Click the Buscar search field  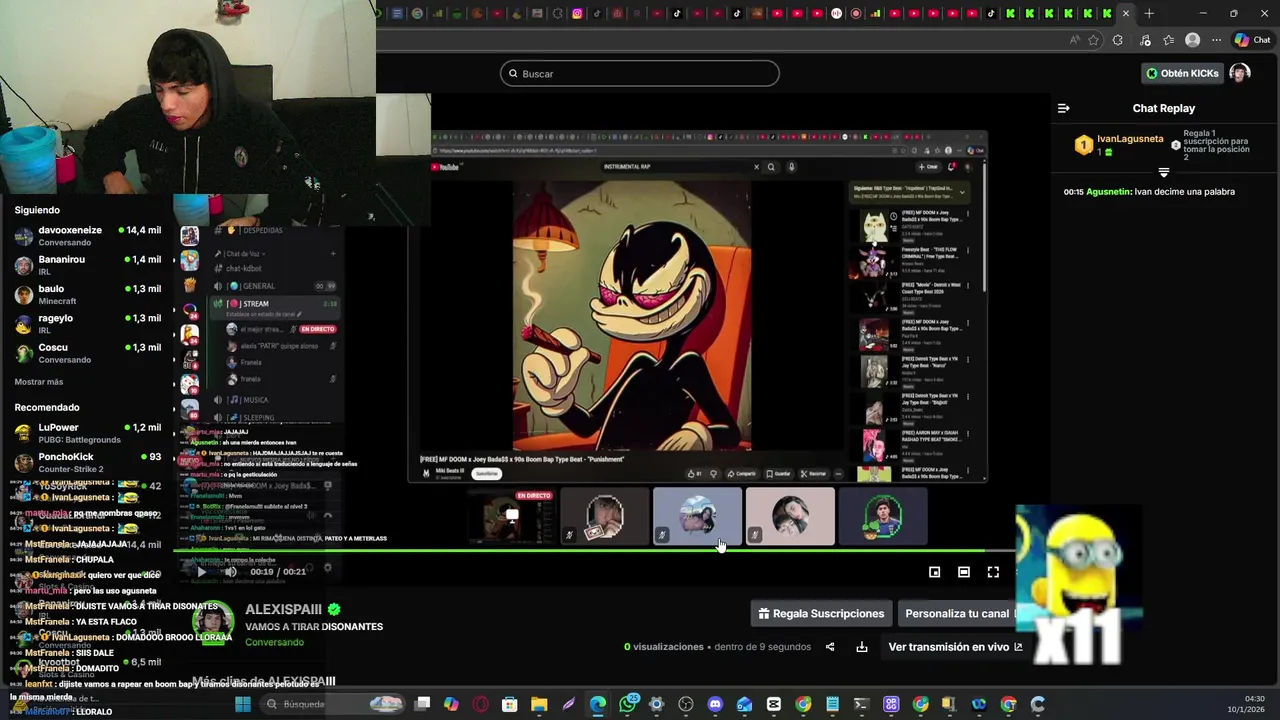(640, 73)
